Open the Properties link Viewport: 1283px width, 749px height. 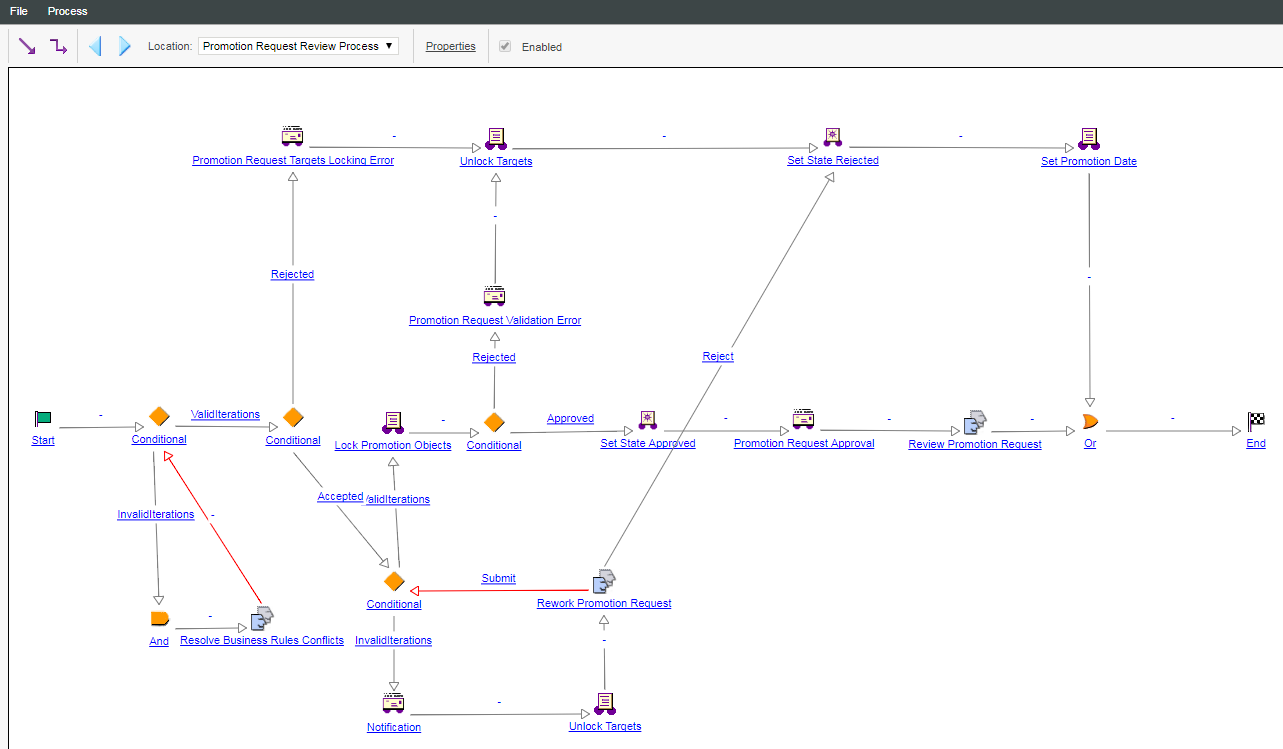[x=451, y=46]
